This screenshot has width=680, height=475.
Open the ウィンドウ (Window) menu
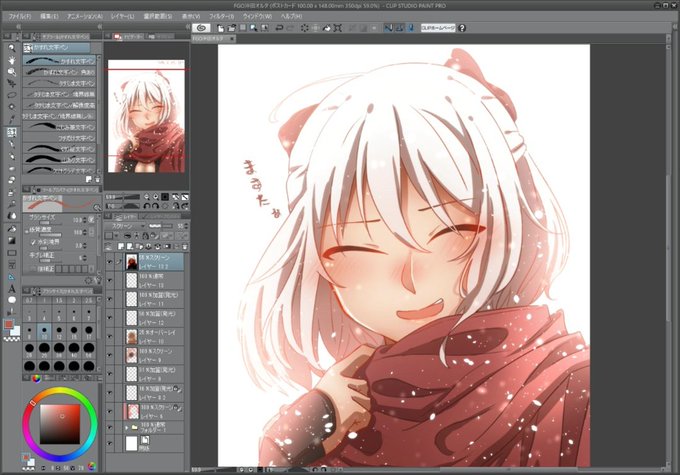257,16
